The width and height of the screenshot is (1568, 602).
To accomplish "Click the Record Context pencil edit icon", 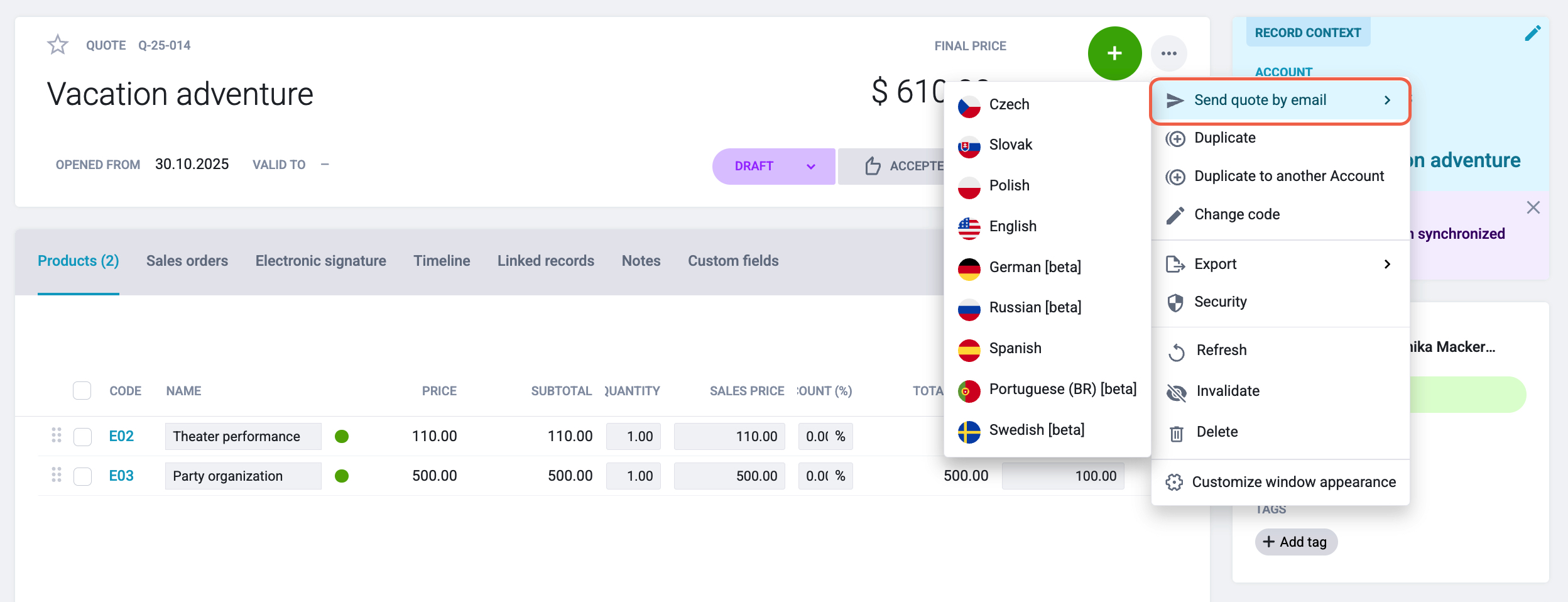I will 1533,33.
